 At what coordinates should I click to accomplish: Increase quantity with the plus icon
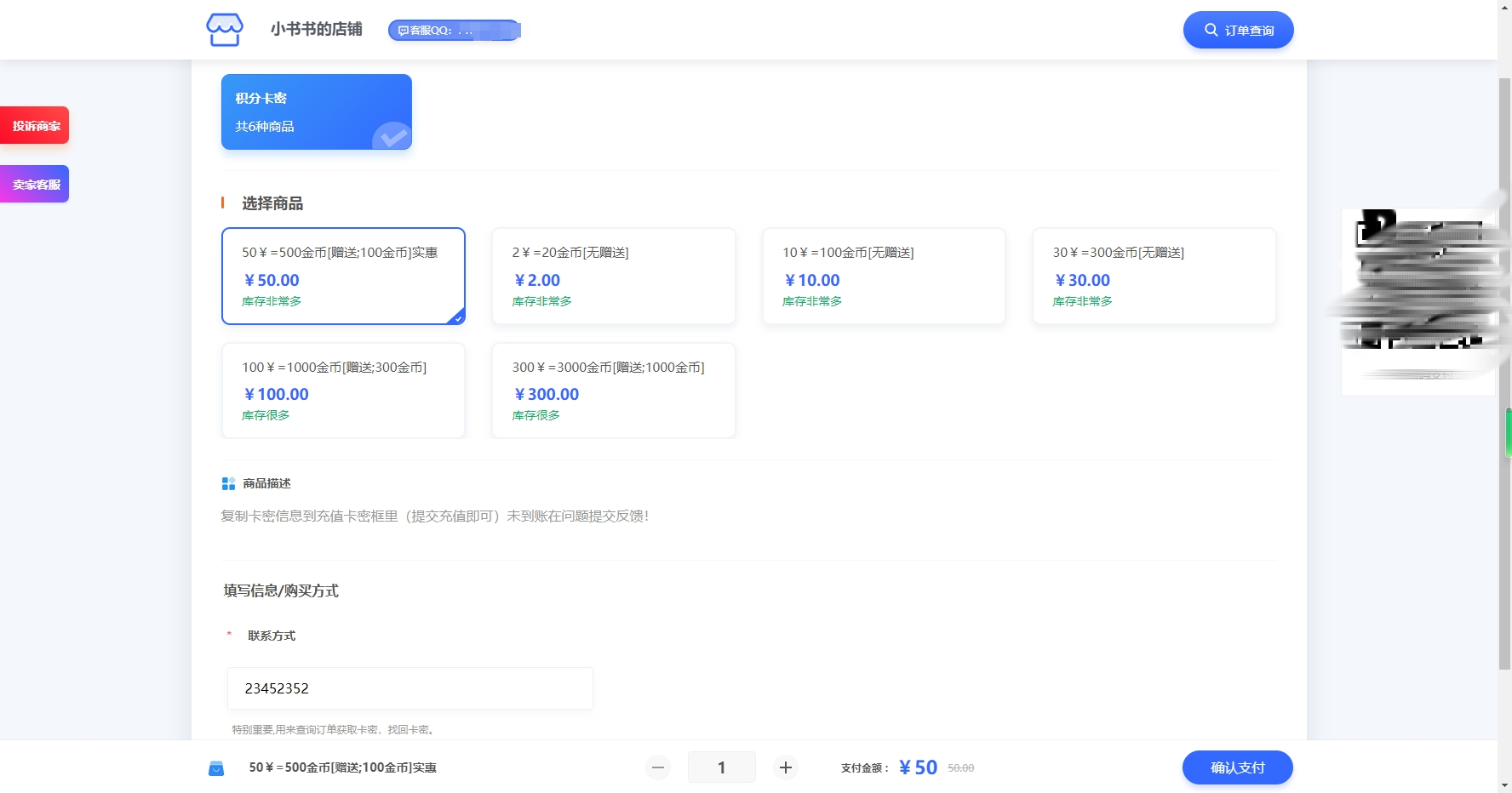click(x=785, y=767)
